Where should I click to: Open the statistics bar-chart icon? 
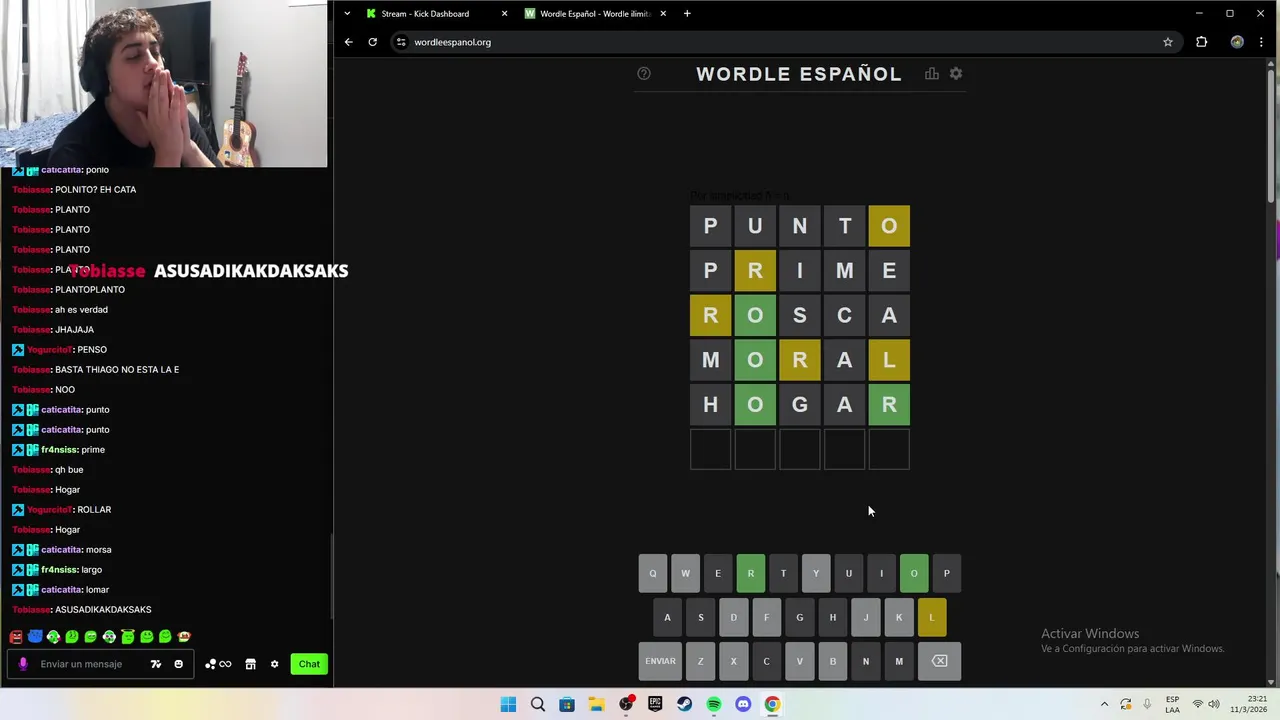click(932, 74)
